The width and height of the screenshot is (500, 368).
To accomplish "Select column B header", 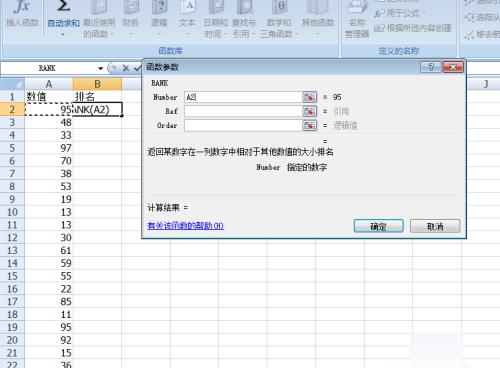I will [97, 84].
